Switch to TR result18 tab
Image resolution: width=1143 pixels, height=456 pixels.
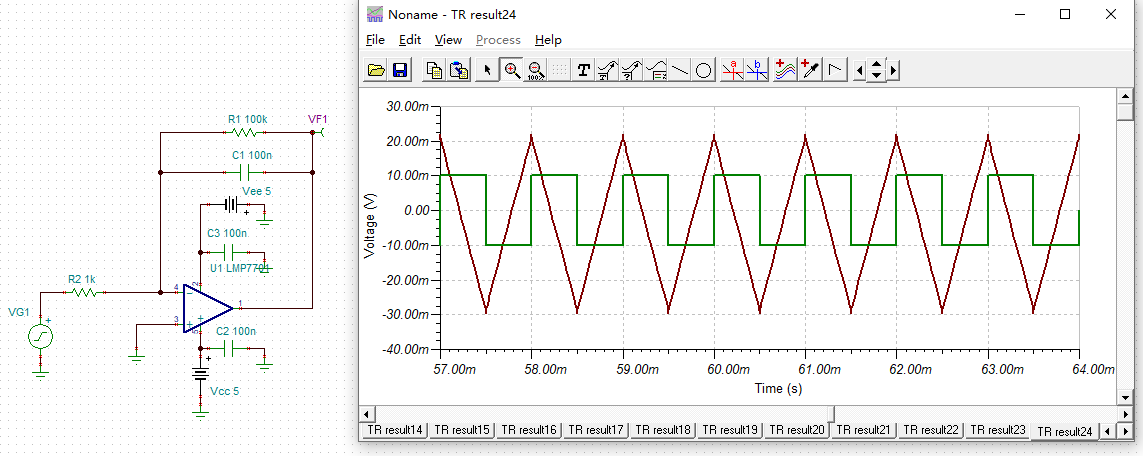click(x=663, y=430)
